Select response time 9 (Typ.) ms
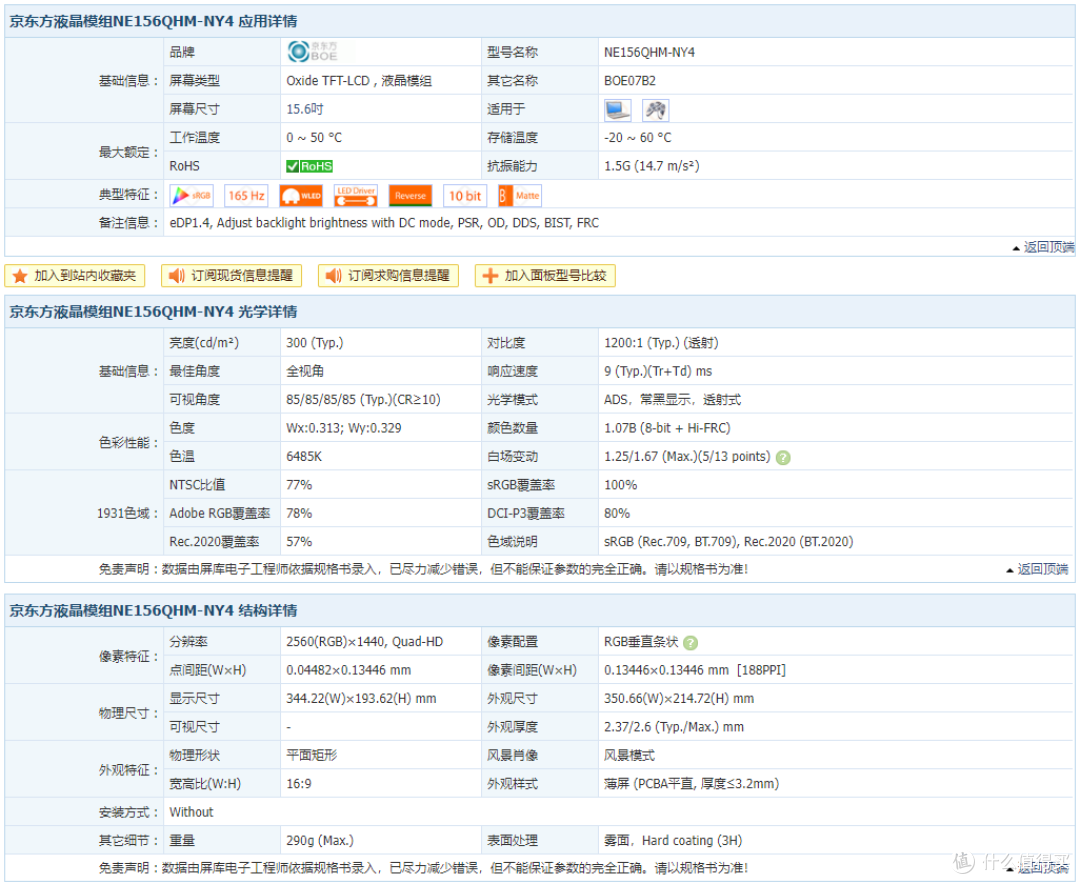Screen dimensions: 1080x884 pos(658,371)
